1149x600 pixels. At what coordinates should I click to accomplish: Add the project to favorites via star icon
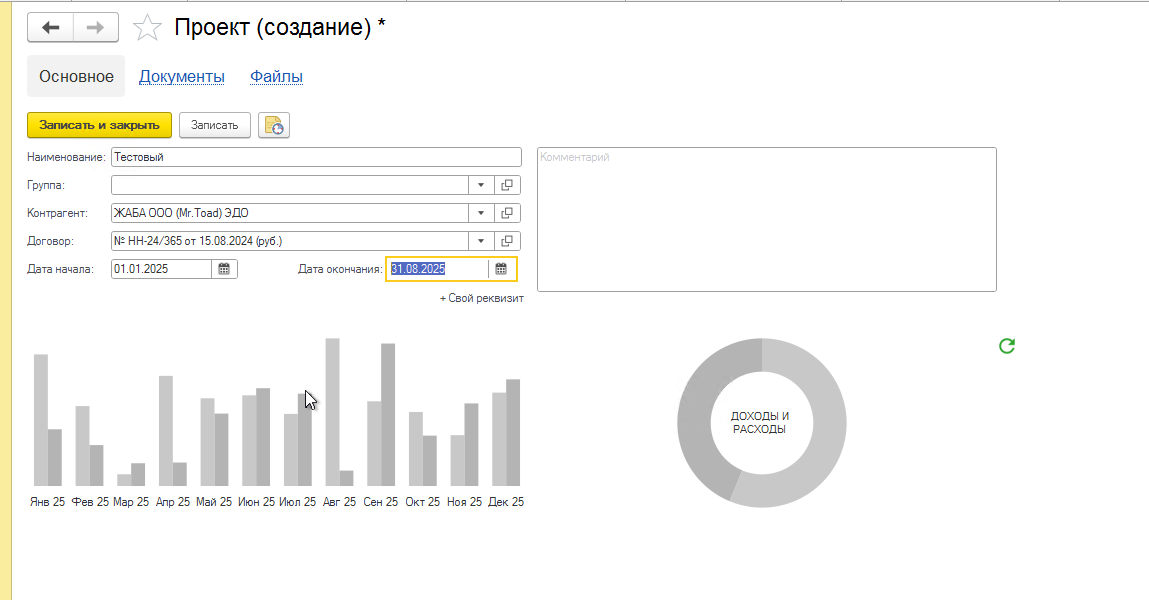click(147, 27)
